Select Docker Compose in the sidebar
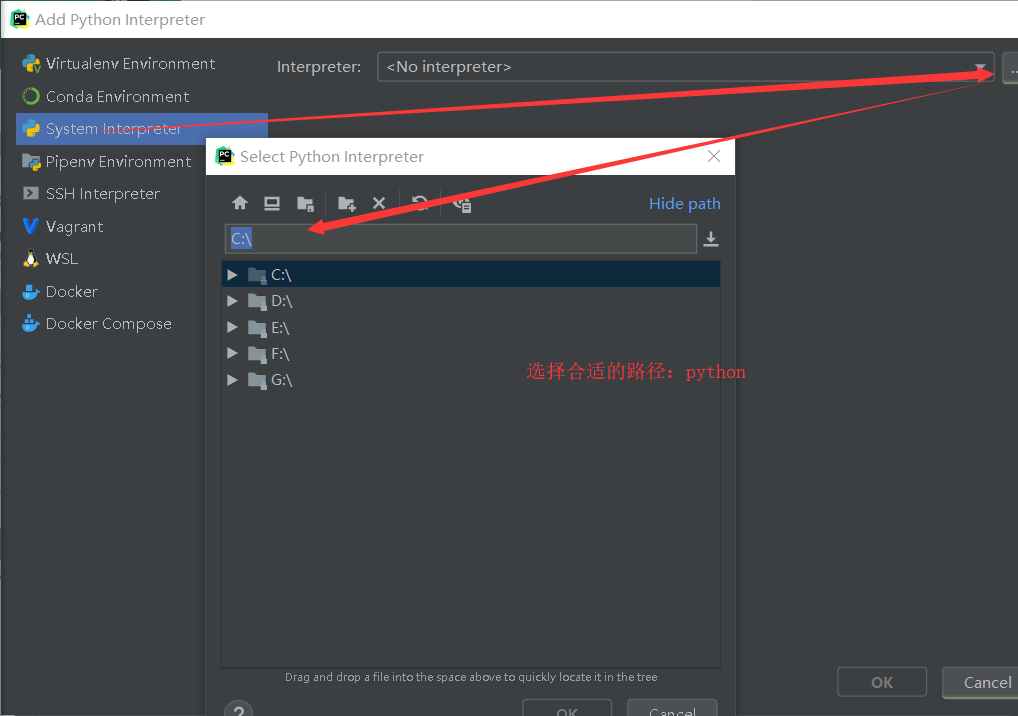1018x716 pixels. [97, 323]
